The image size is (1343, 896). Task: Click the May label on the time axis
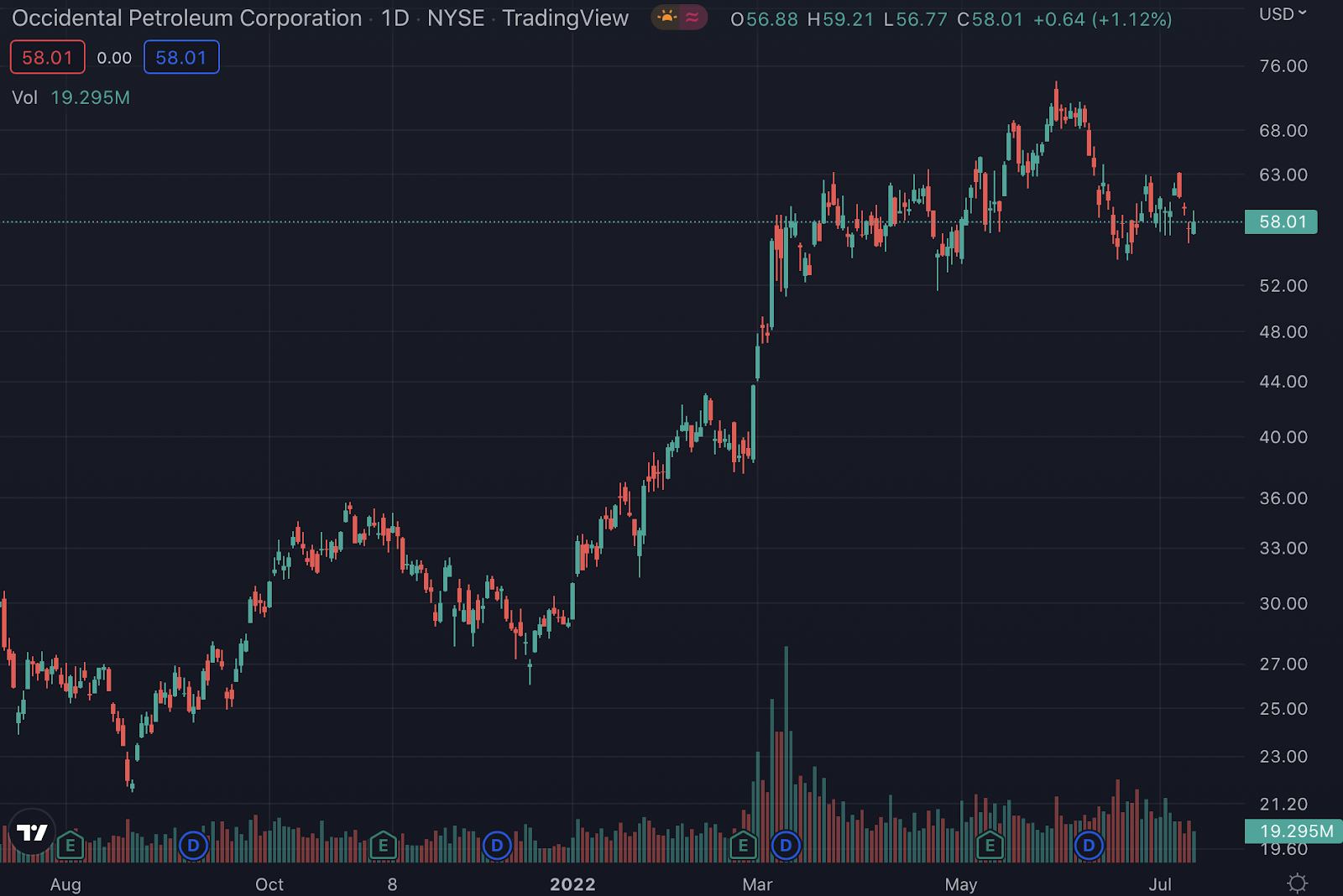[x=961, y=884]
